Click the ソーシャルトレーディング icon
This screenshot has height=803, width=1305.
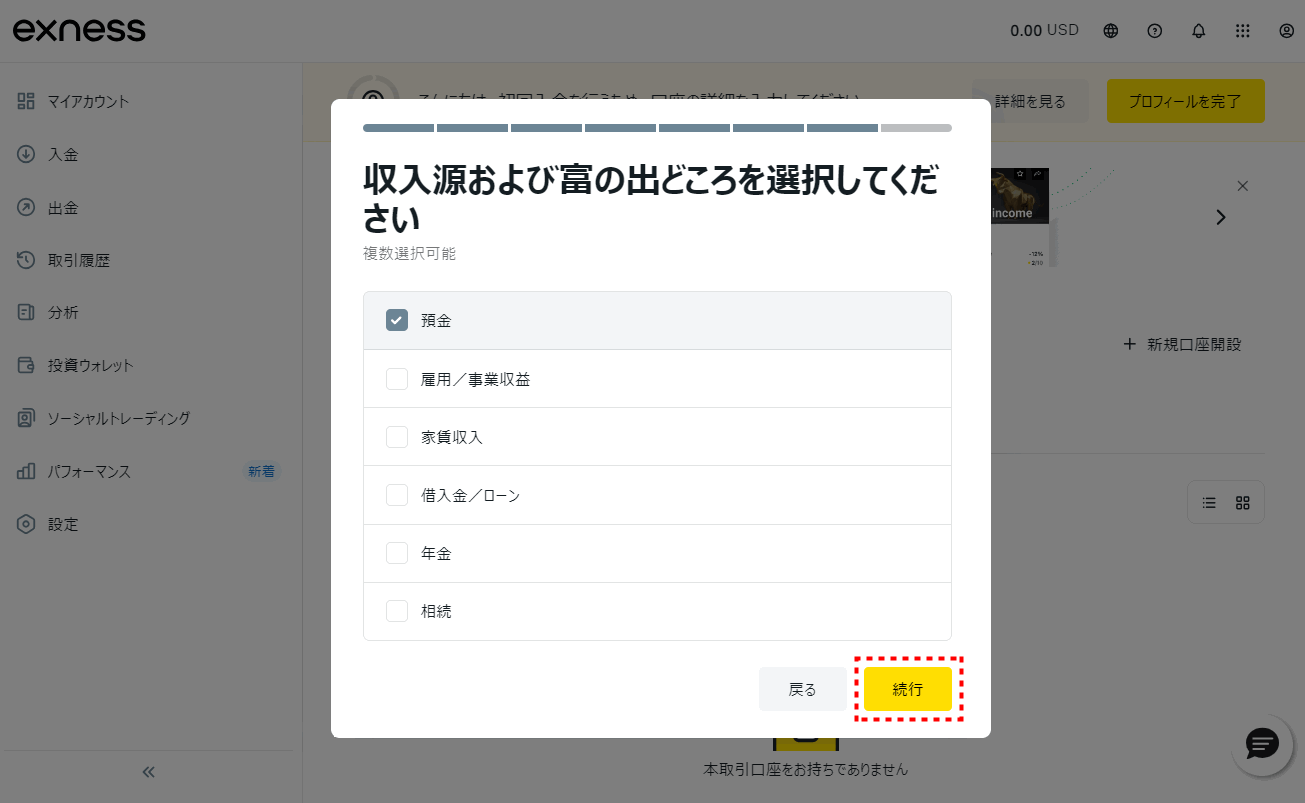coord(26,418)
